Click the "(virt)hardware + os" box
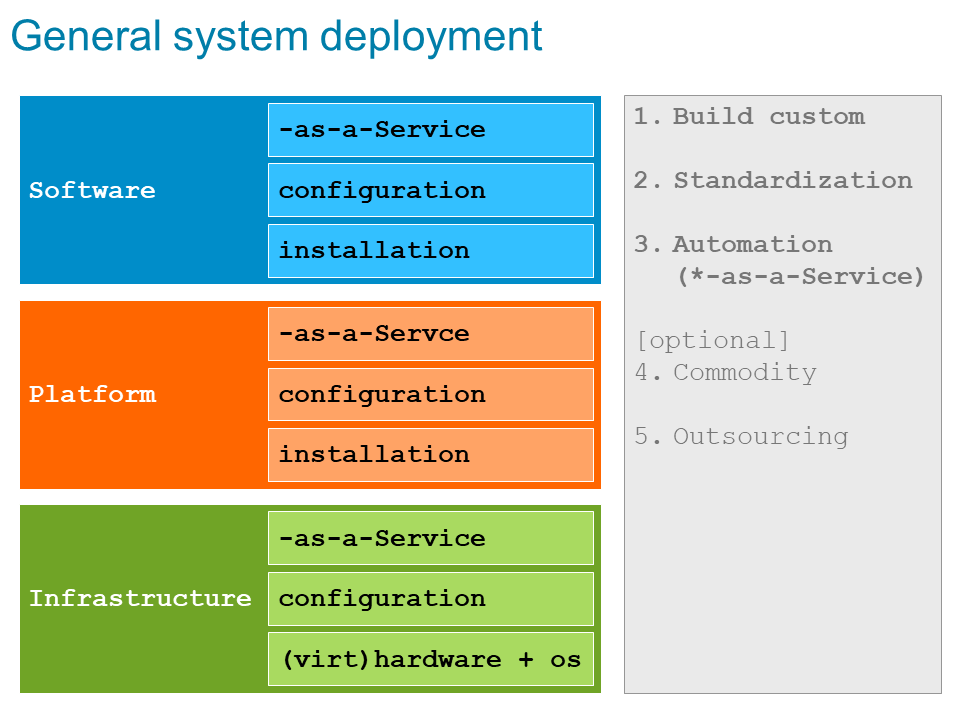 point(430,659)
